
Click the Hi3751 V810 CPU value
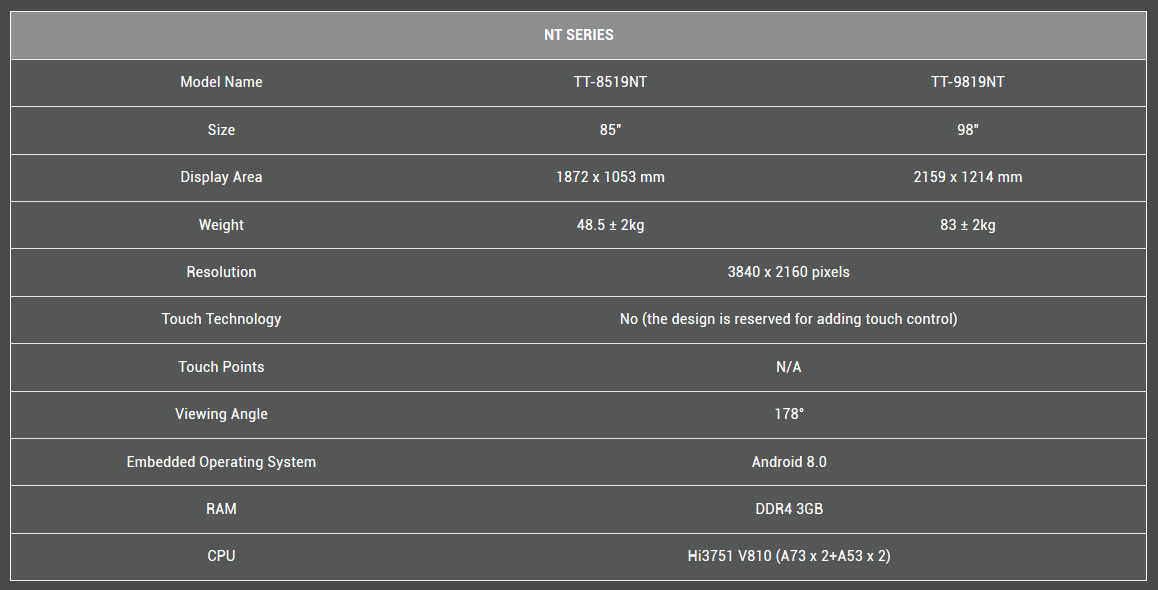pyautogui.click(x=788, y=556)
